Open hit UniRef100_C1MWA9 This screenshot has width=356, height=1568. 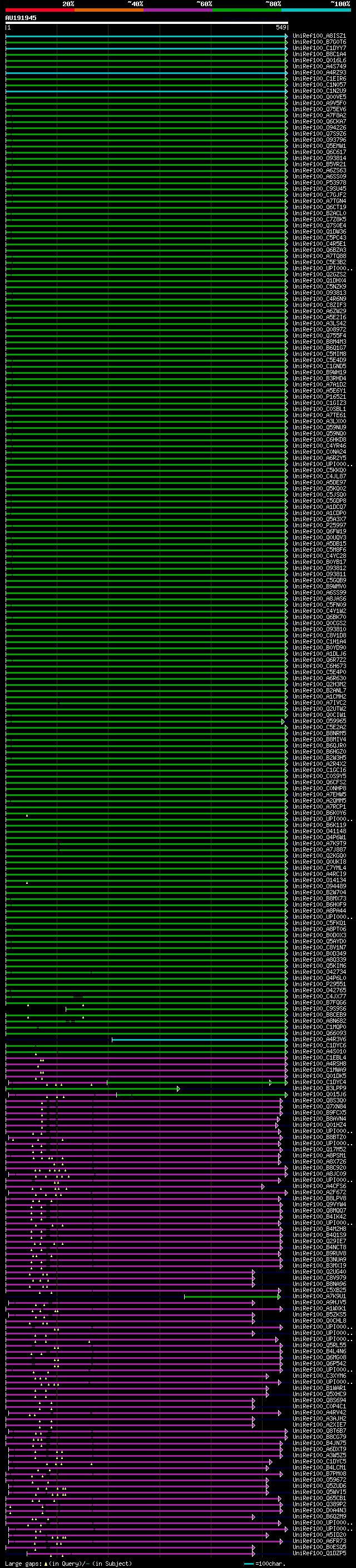pos(319,1070)
